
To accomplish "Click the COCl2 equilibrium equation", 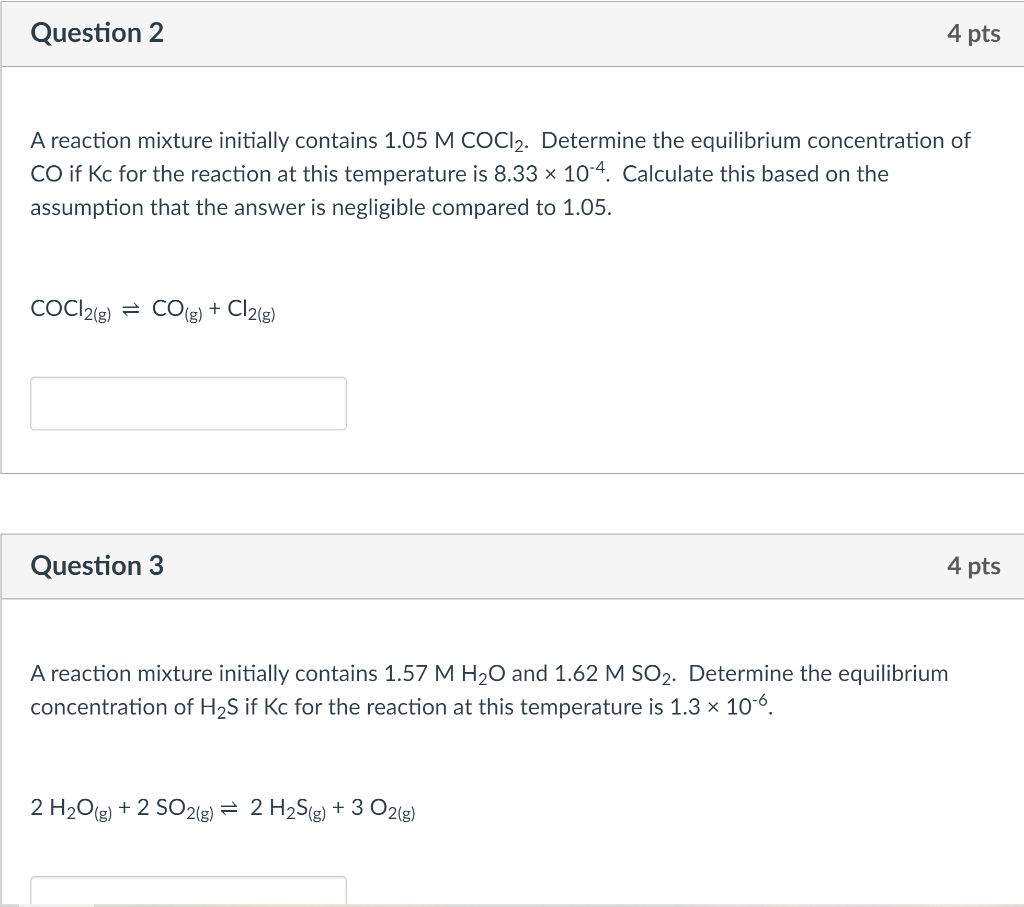I will click(x=153, y=309).
